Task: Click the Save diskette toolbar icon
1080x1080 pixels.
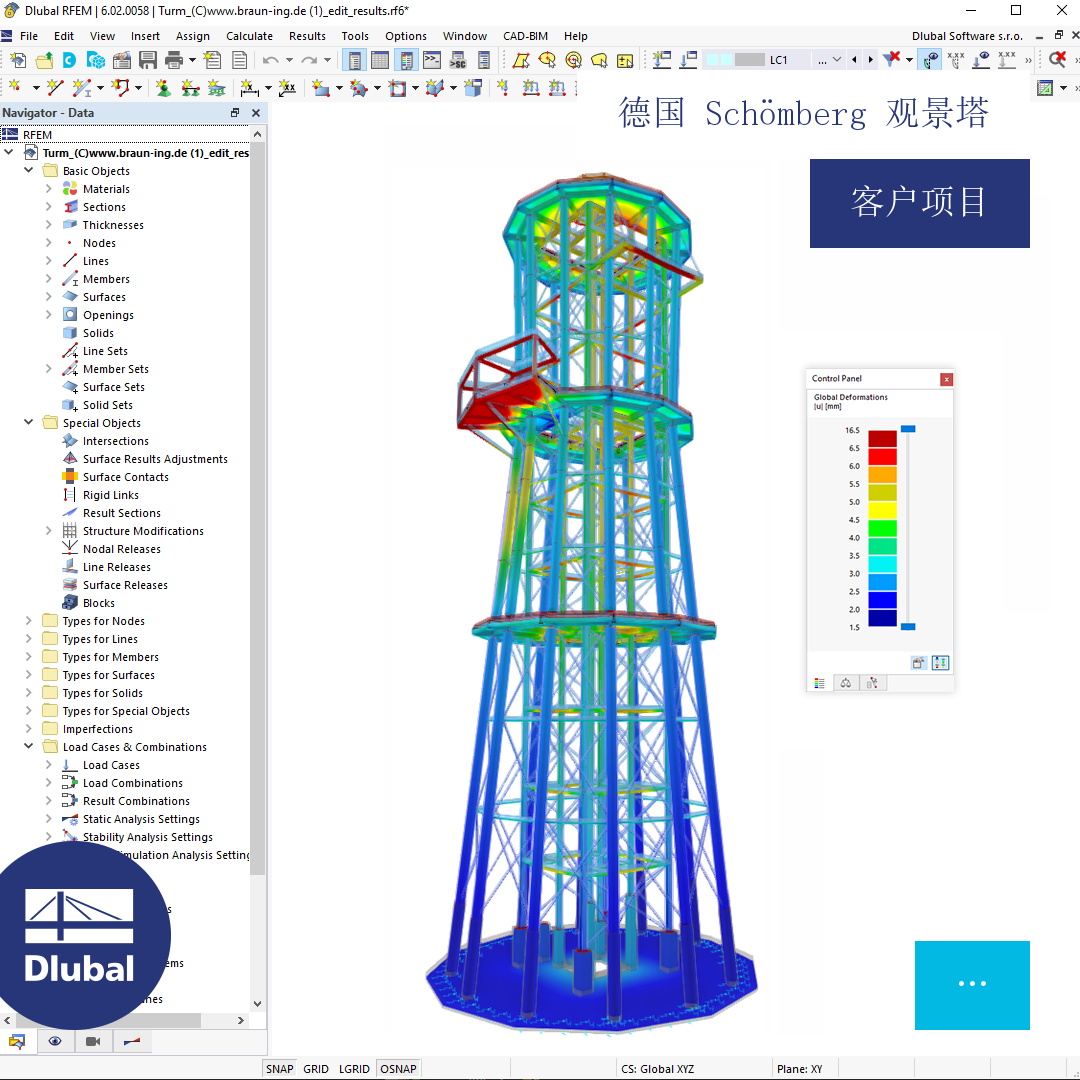Action: (x=147, y=61)
